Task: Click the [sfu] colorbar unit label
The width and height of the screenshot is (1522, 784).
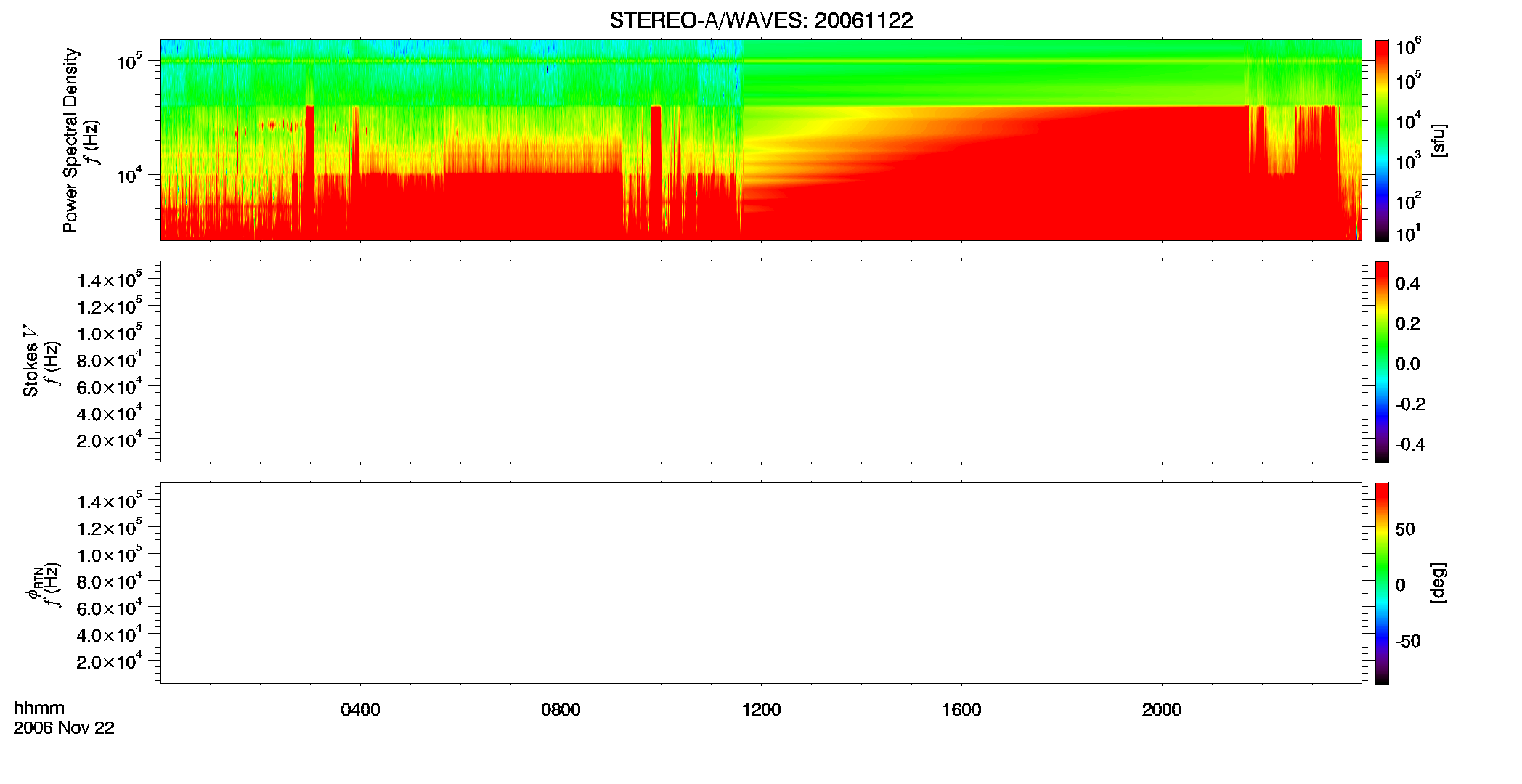Action: (1438, 140)
